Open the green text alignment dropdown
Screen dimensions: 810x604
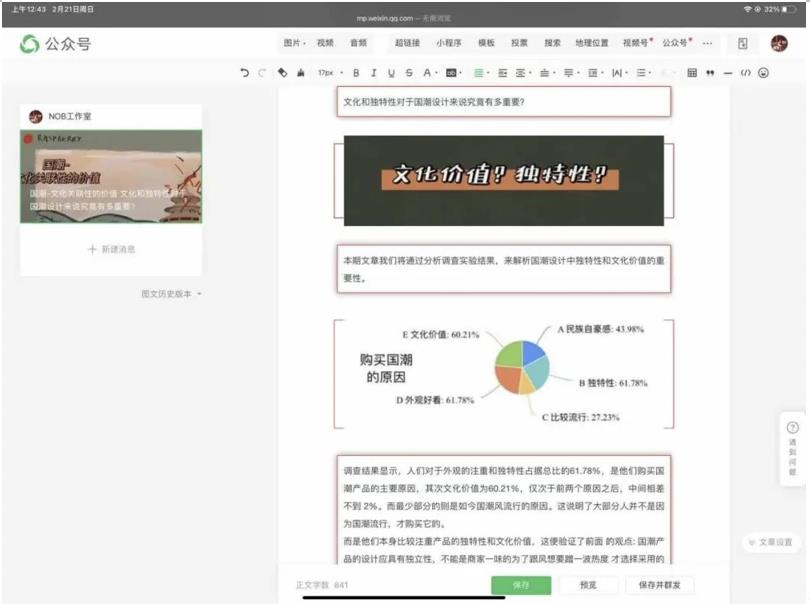481,73
